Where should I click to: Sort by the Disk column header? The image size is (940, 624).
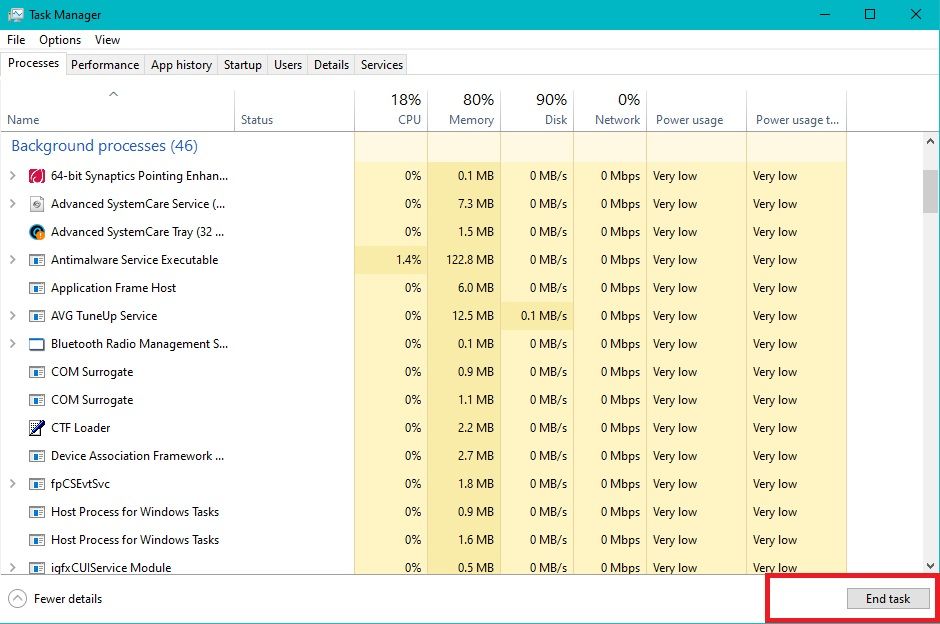click(537, 110)
